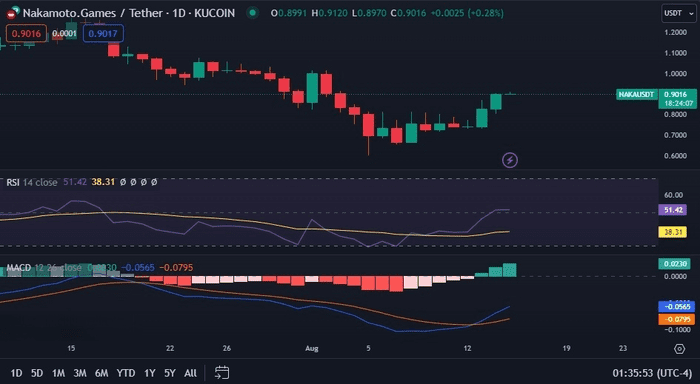Open the lightning bolt event marker

[510, 160]
